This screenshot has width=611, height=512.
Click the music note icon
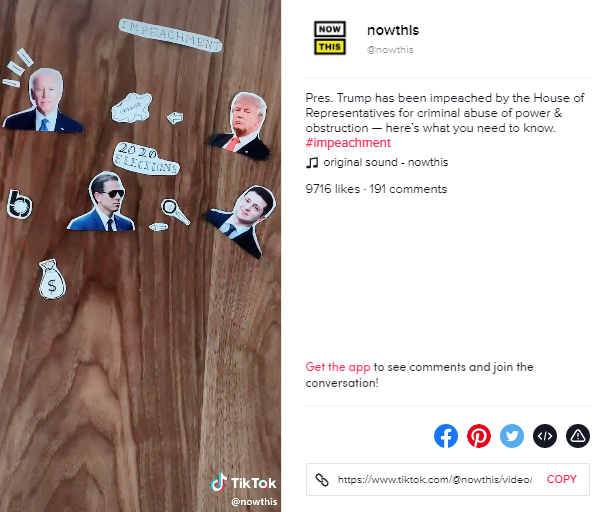click(x=312, y=162)
